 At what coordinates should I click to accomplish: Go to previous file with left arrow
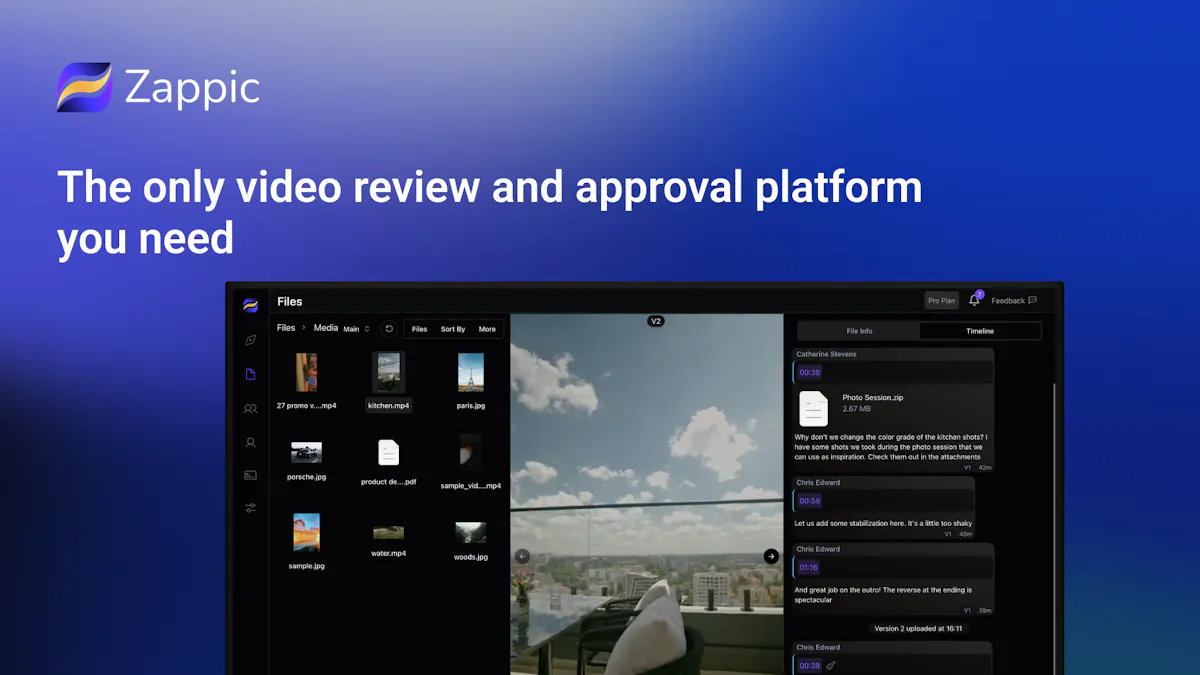point(521,556)
